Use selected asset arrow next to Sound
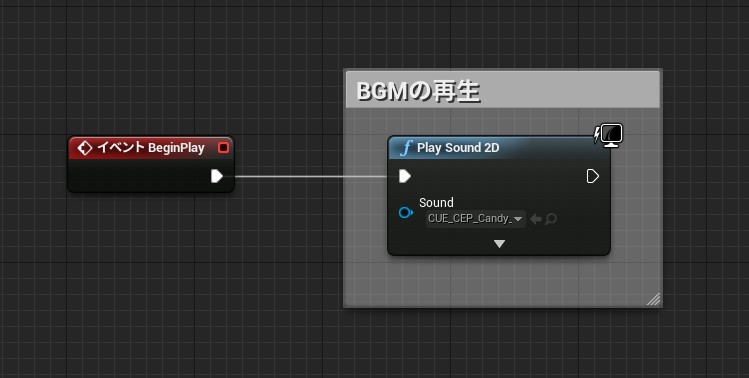The height and width of the screenshot is (378, 749). pyautogui.click(x=536, y=219)
